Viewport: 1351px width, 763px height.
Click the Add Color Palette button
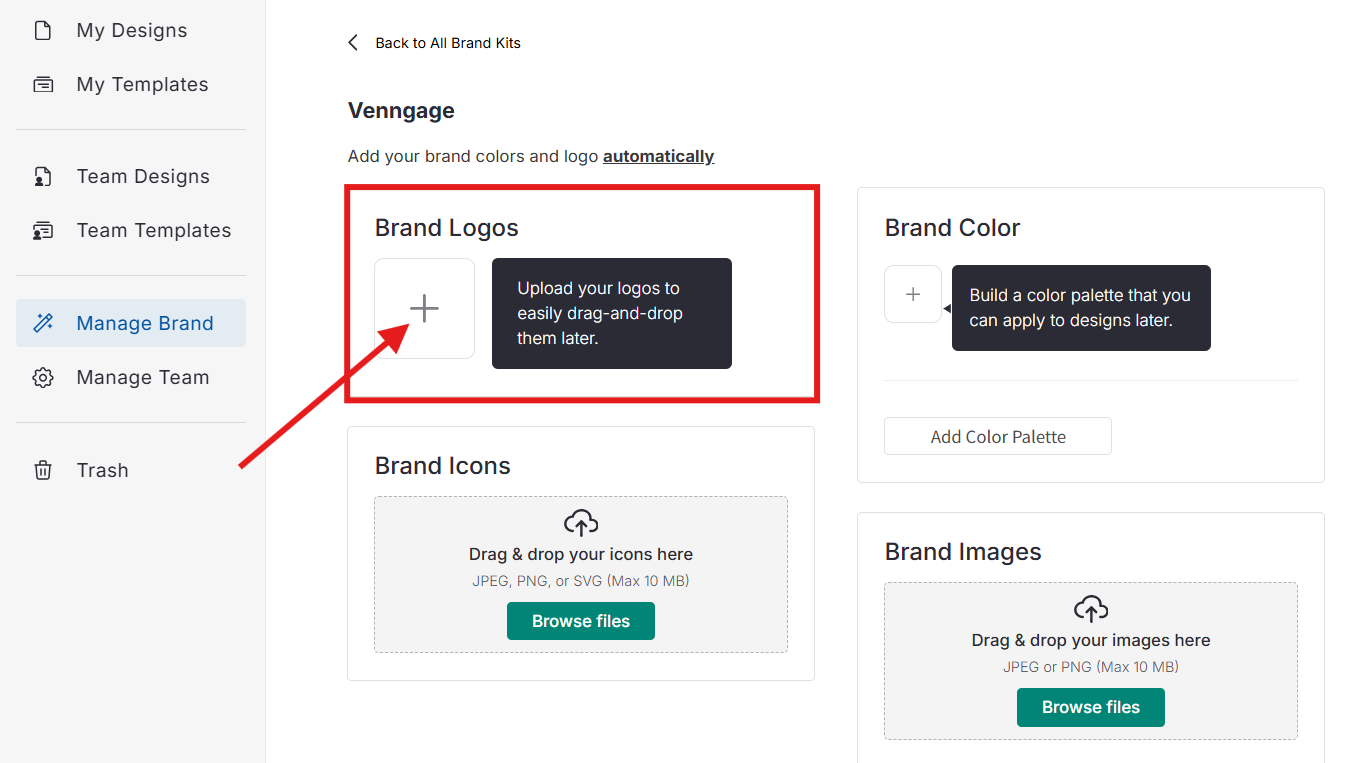pyautogui.click(x=997, y=437)
